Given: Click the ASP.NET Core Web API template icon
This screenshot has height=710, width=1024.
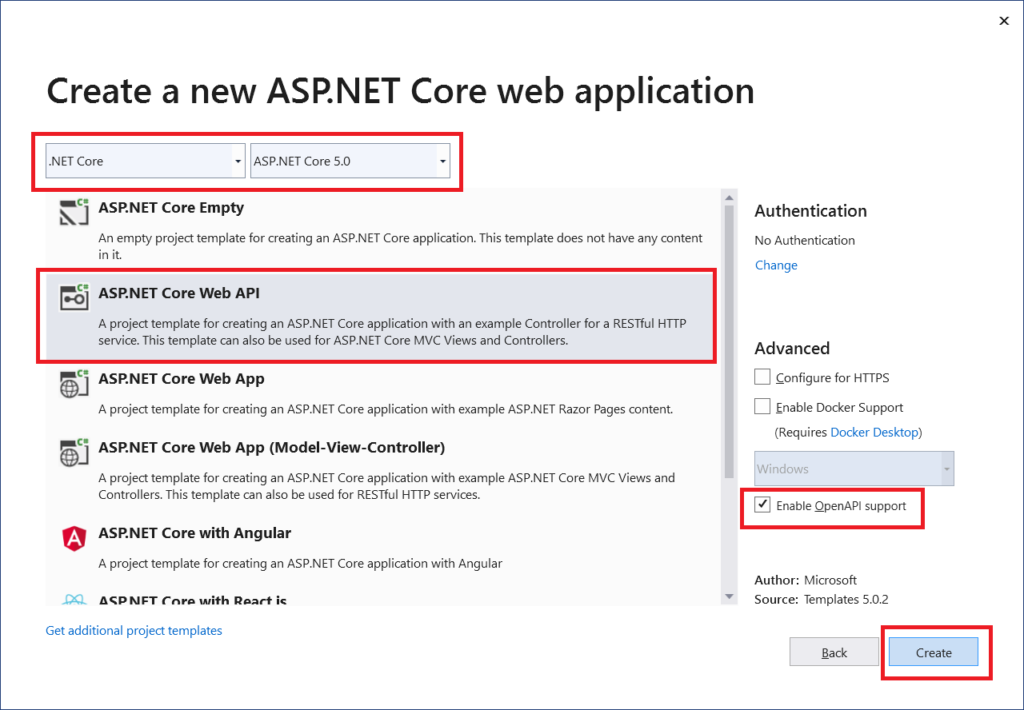Looking at the screenshot, I should pyautogui.click(x=74, y=297).
